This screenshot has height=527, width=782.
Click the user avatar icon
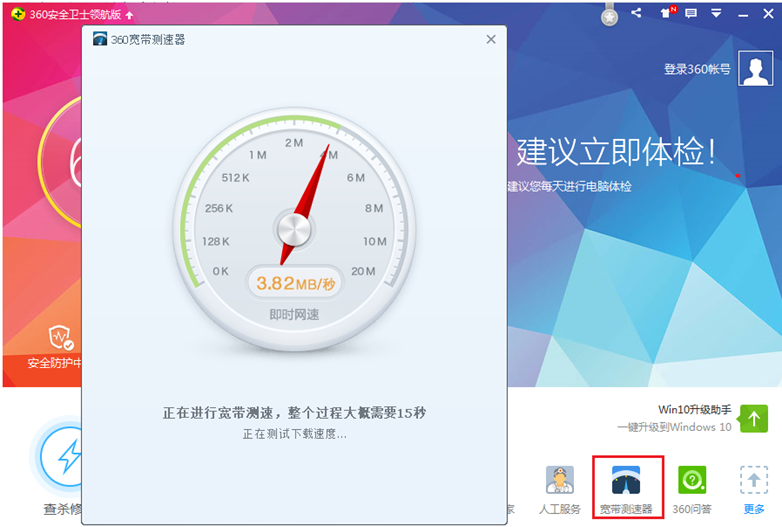tap(756, 68)
